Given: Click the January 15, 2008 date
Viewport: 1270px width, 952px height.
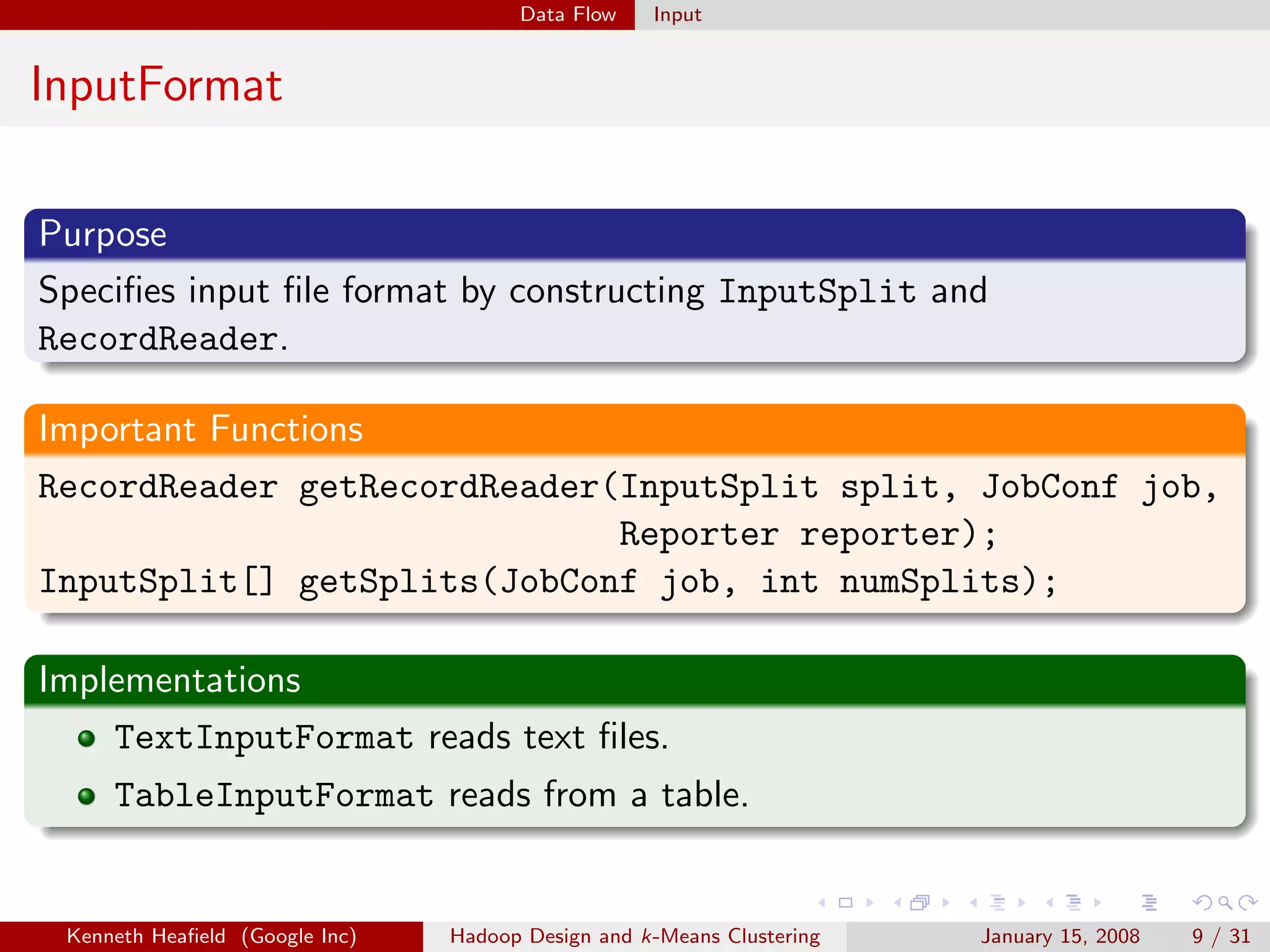Looking at the screenshot, I should [x=1060, y=937].
